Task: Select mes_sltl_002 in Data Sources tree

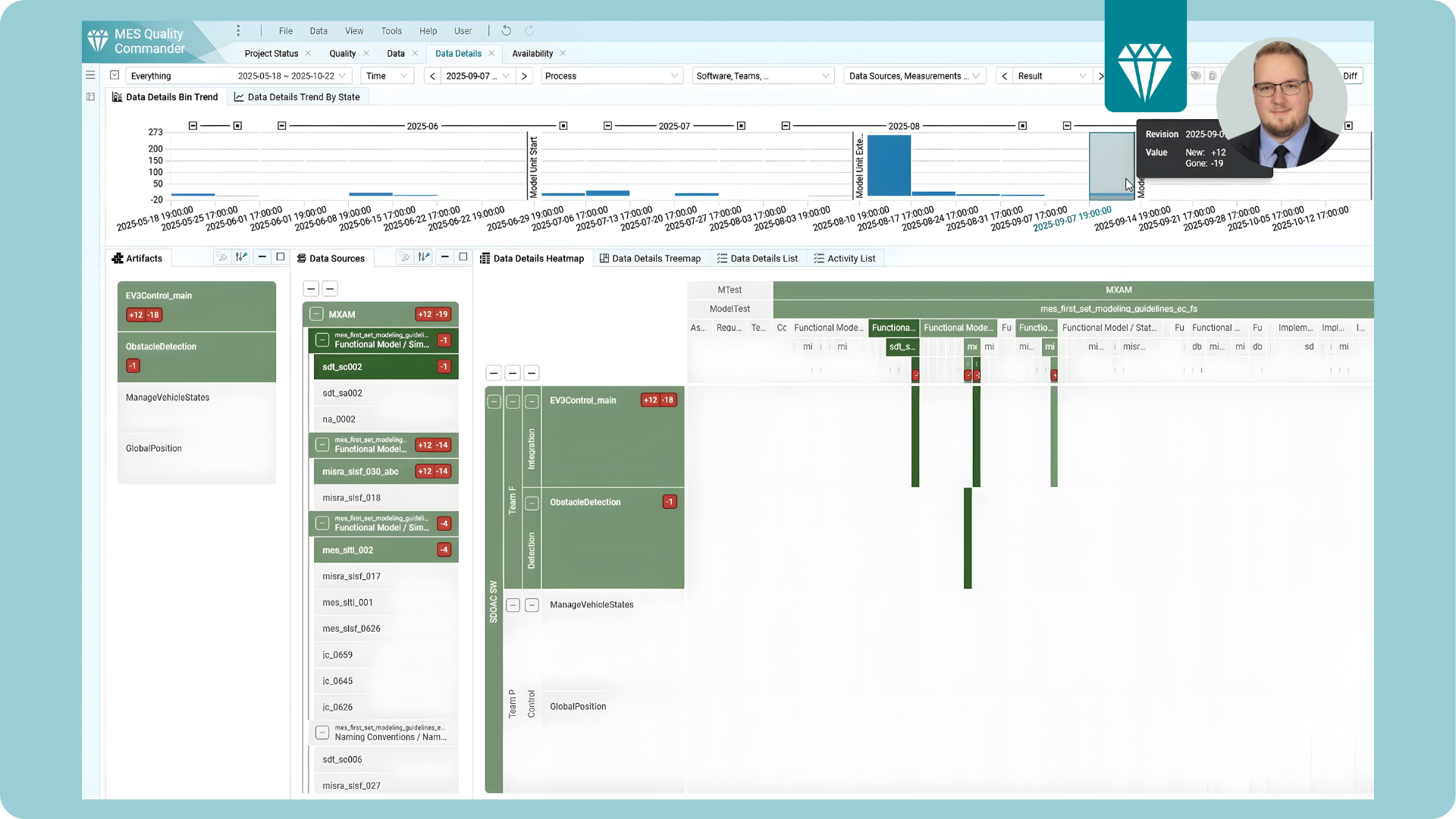Action: point(386,550)
